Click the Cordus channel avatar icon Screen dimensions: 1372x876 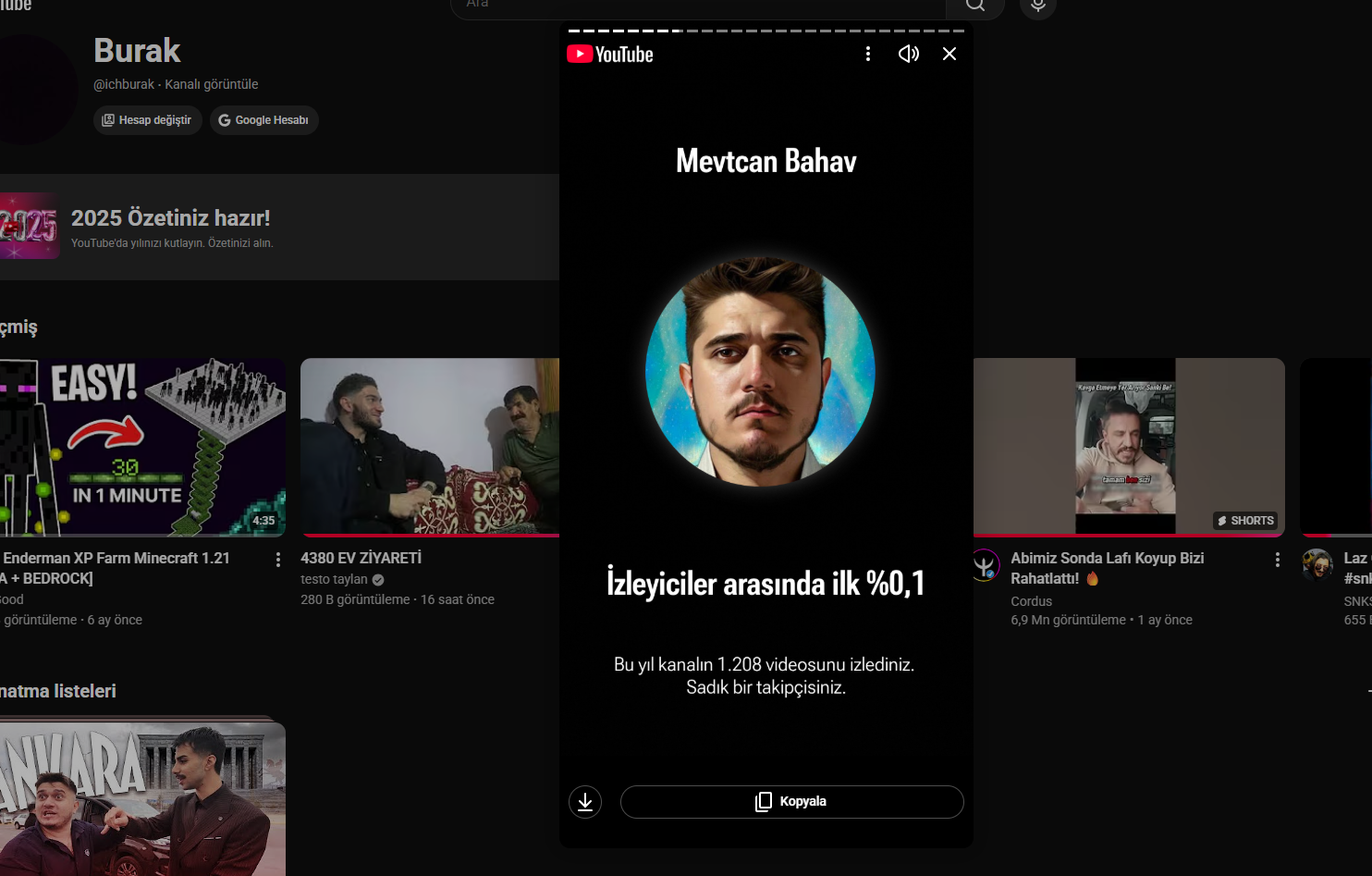[985, 564]
